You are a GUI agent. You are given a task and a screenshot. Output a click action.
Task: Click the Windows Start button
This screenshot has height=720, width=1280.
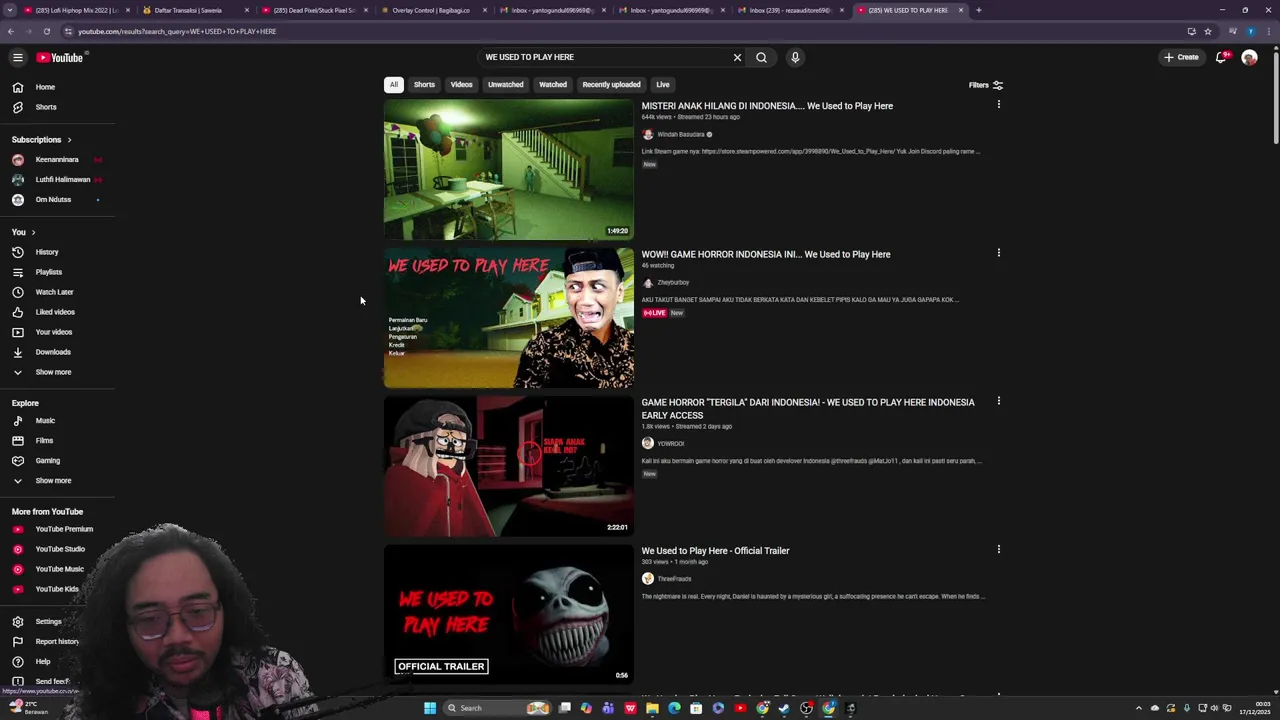coord(430,708)
